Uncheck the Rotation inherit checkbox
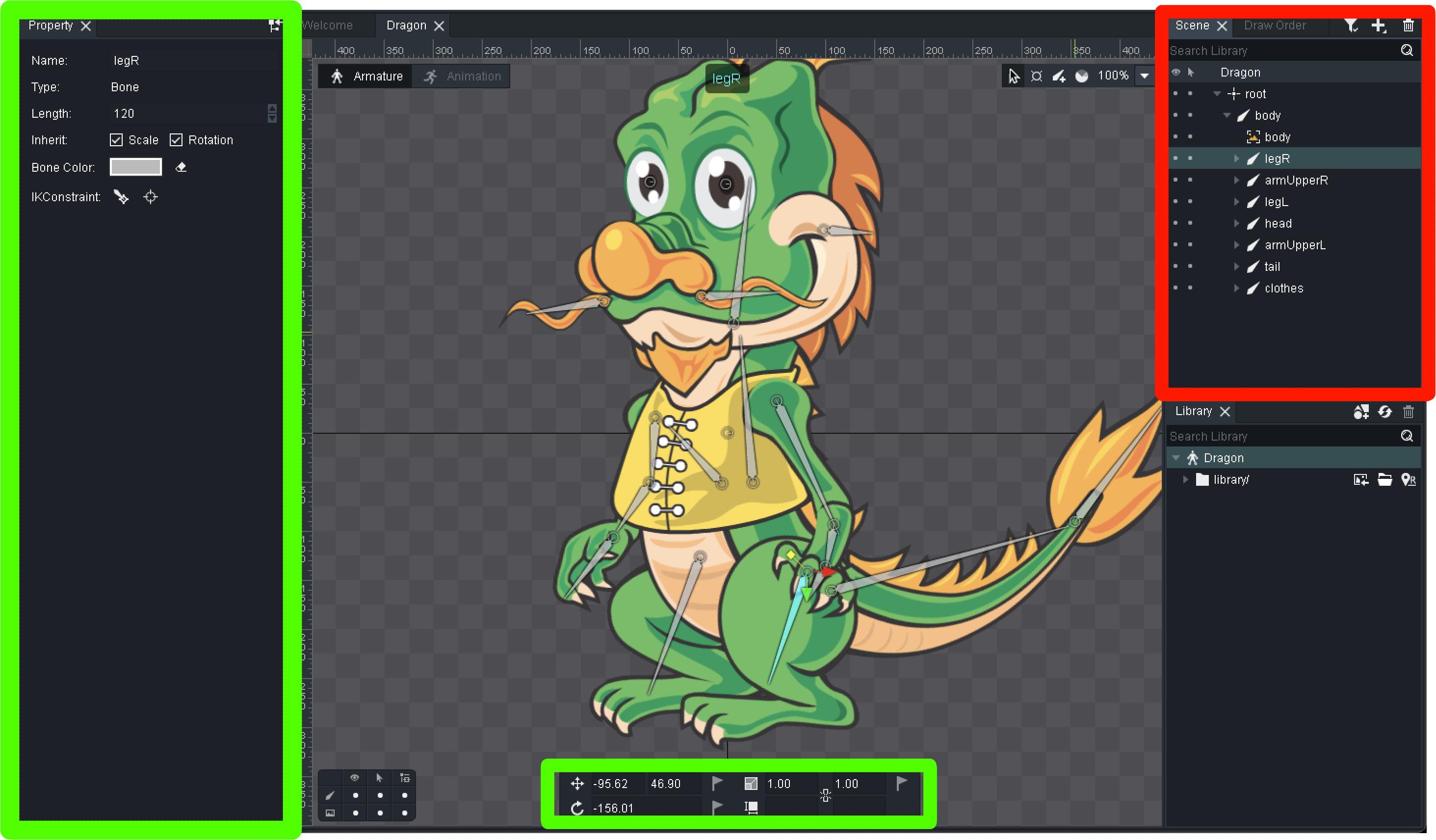 pos(176,140)
